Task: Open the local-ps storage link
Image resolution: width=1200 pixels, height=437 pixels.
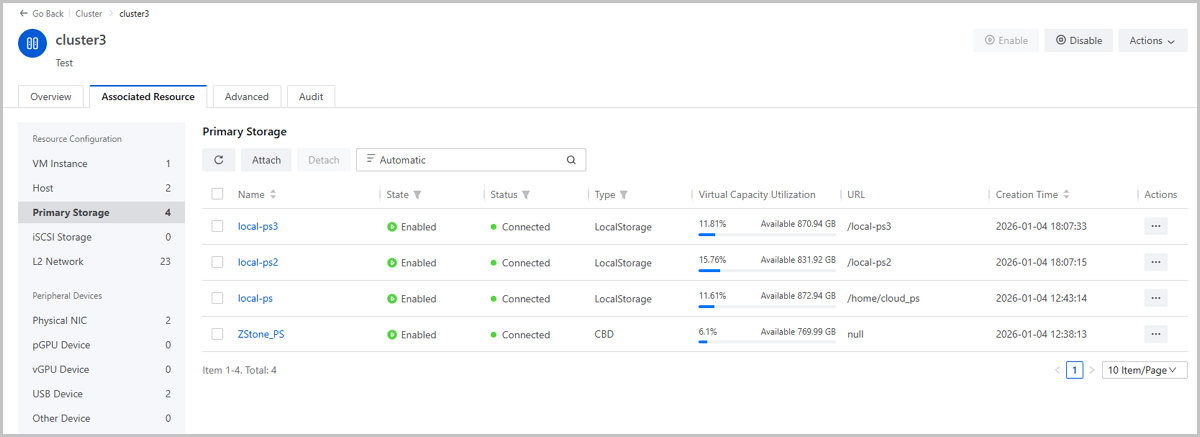Action: click(255, 299)
